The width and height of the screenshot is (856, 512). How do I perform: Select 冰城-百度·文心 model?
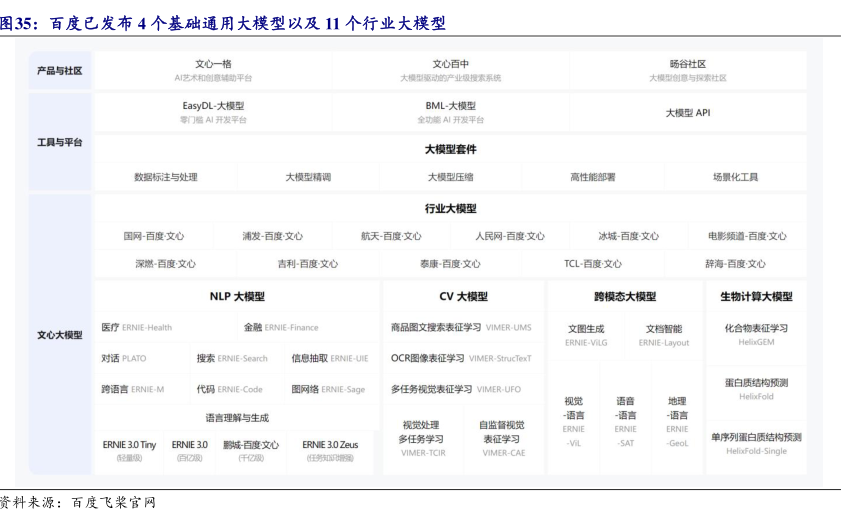628,236
